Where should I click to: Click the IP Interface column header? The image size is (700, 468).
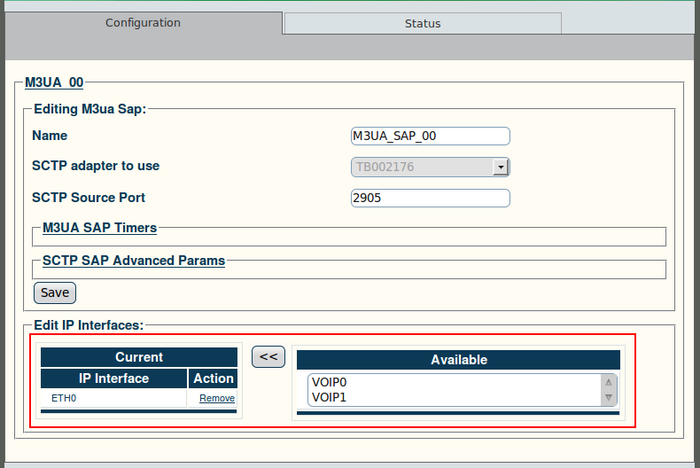(114, 378)
